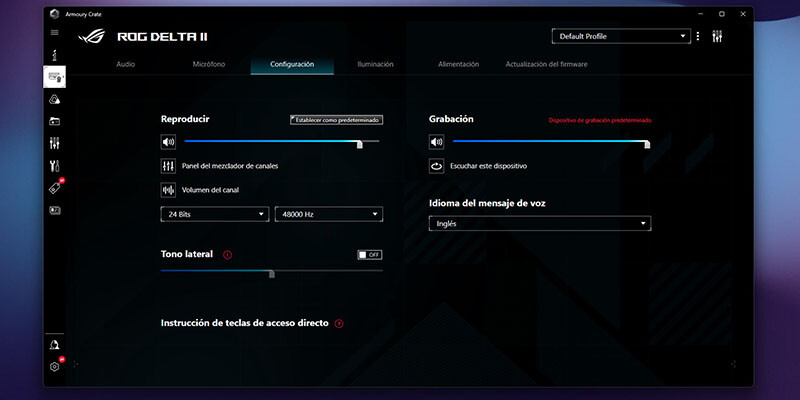Mute the Grabación speaker icon

[x=436, y=142]
